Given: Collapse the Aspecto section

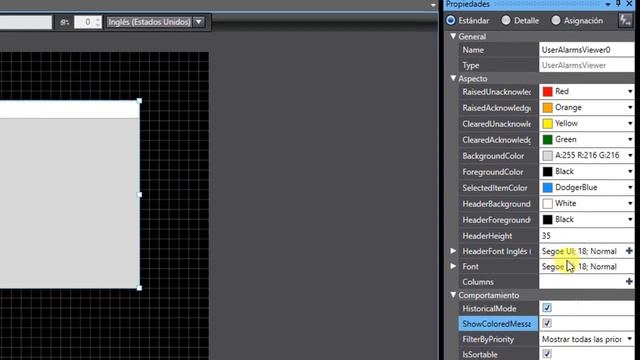Looking at the screenshot, I should tap(453, 78).
